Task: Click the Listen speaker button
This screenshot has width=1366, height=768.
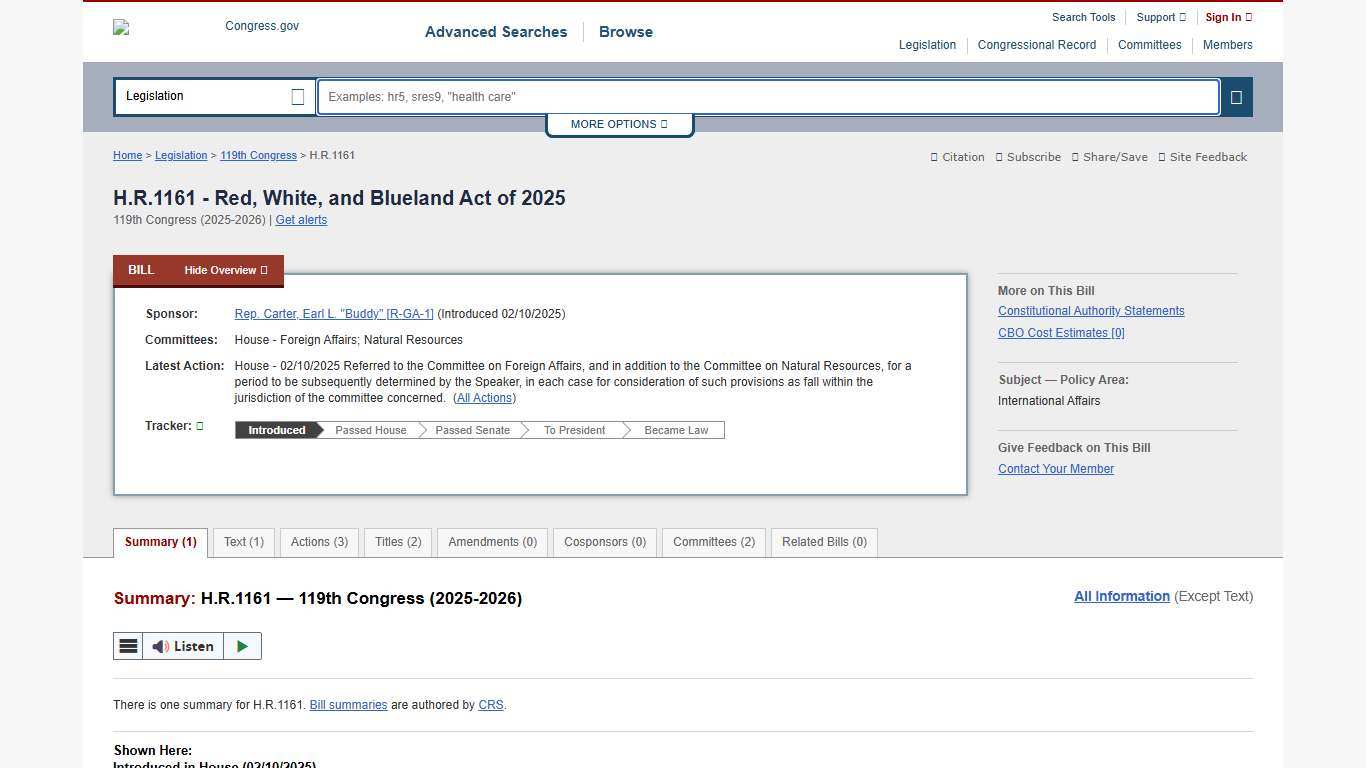Action: (185, 646)
